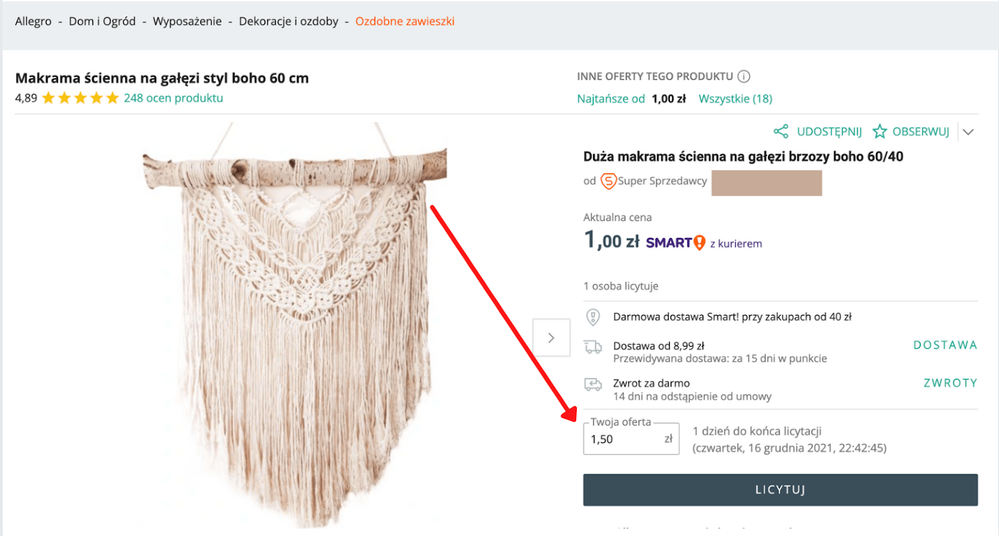Viewport: 999px width, 536px height.
Task: Click the share icon next to UDOSTĘPNIJ
Action: point(781,131)
